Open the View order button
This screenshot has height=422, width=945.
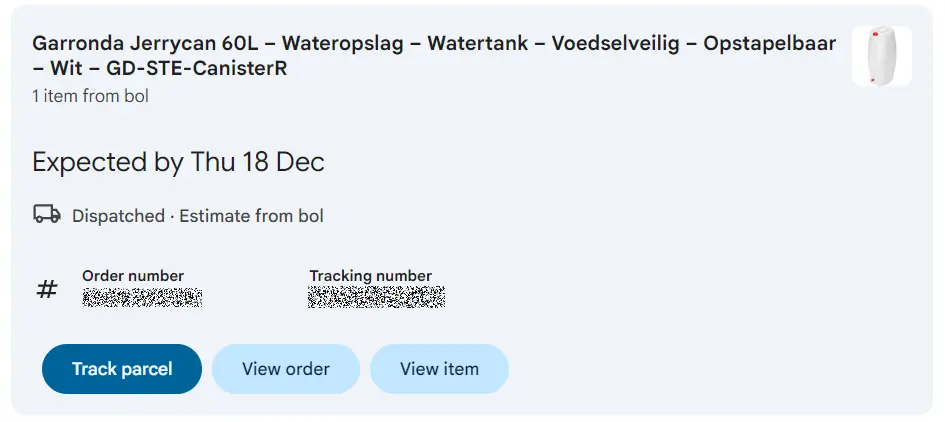pos(285,369)
